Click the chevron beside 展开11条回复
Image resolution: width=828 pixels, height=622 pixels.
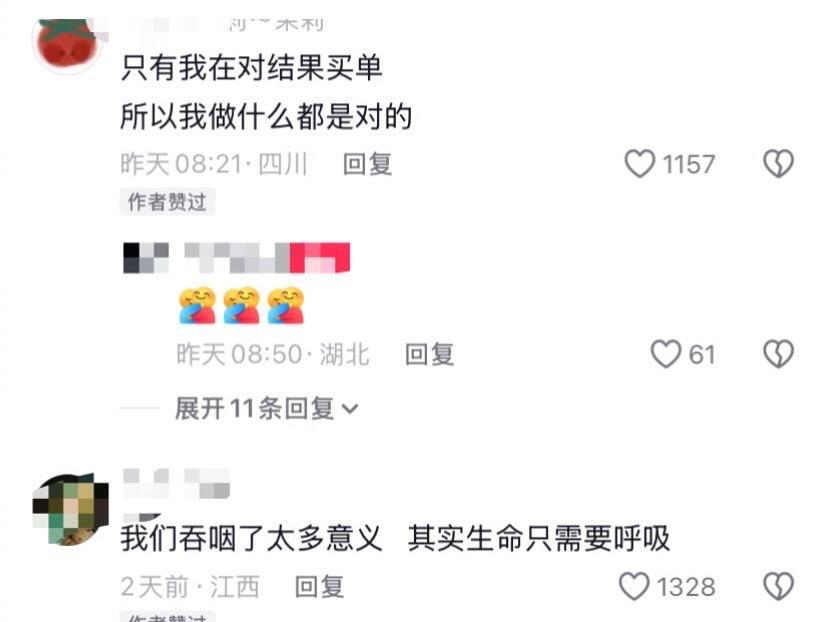click(x=350, y=409)
